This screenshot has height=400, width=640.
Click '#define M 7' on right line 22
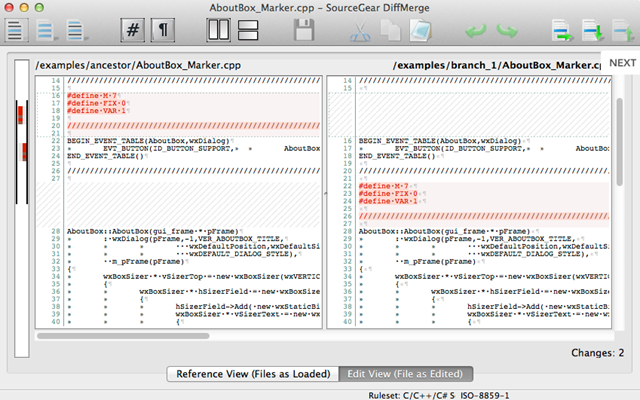click(384, 186)
